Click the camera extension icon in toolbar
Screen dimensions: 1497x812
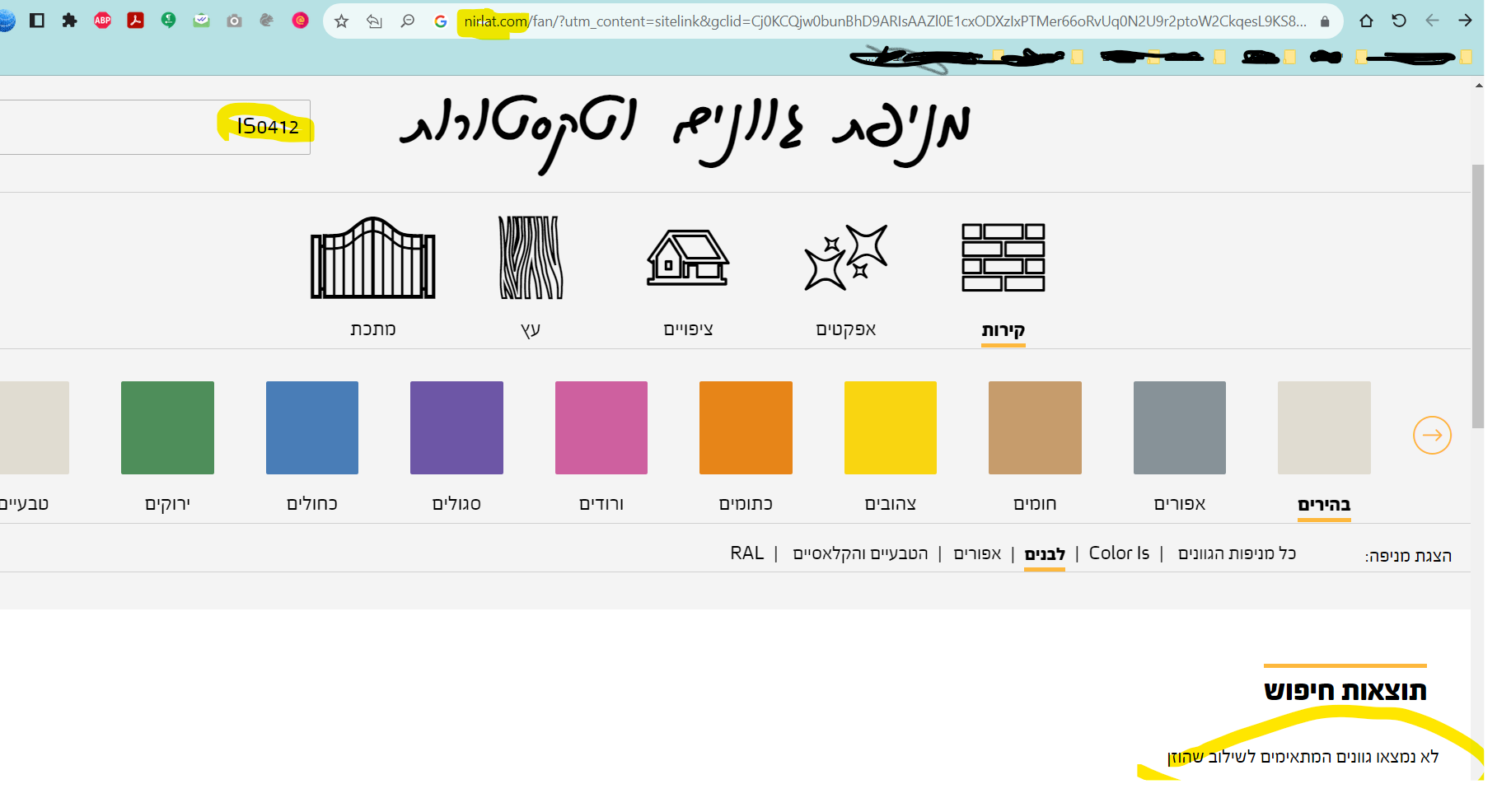[x=233, y=21]
